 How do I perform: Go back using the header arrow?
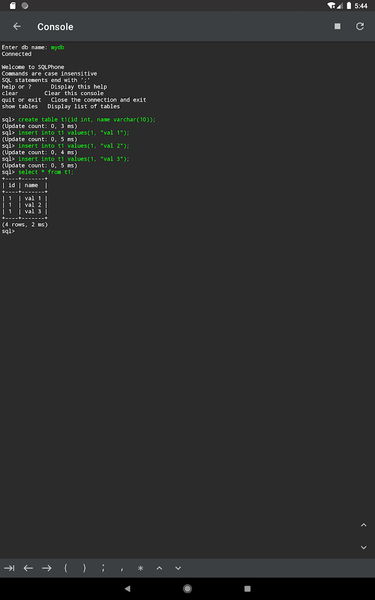pos(17,26)
